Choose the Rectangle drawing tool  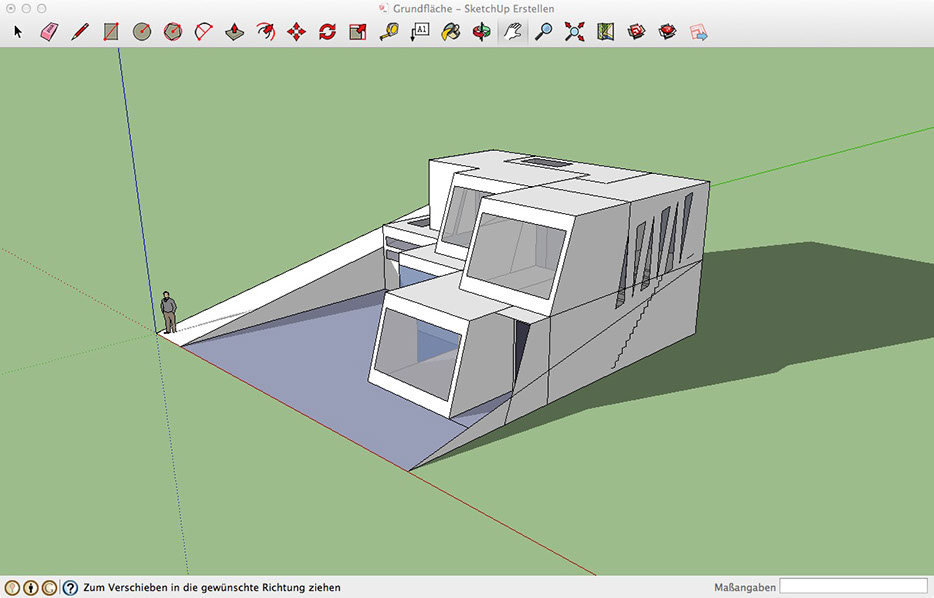point(111,32)
